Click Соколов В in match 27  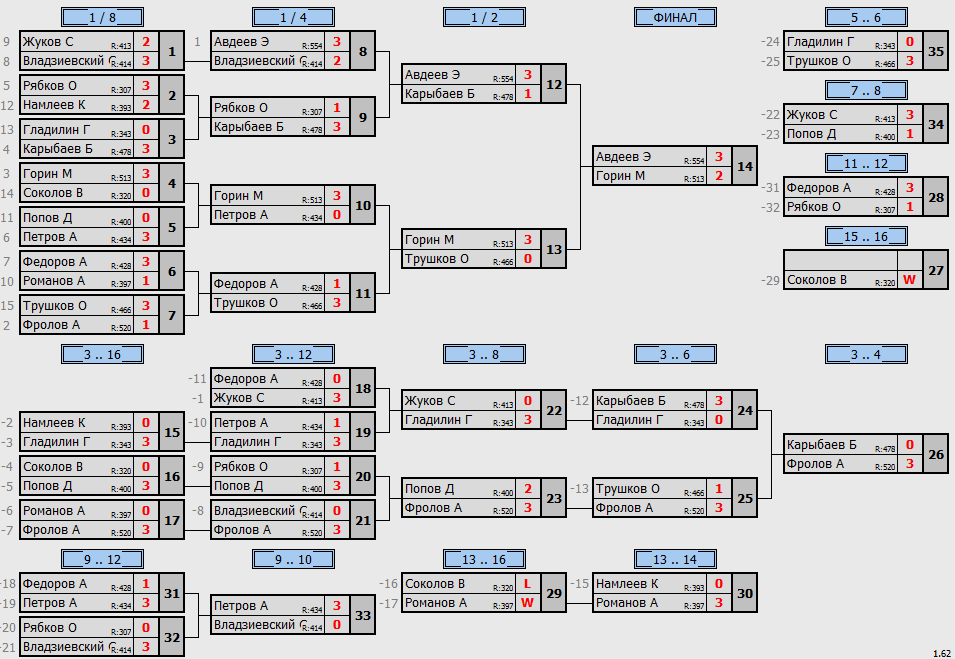click(x=816, y=280)
